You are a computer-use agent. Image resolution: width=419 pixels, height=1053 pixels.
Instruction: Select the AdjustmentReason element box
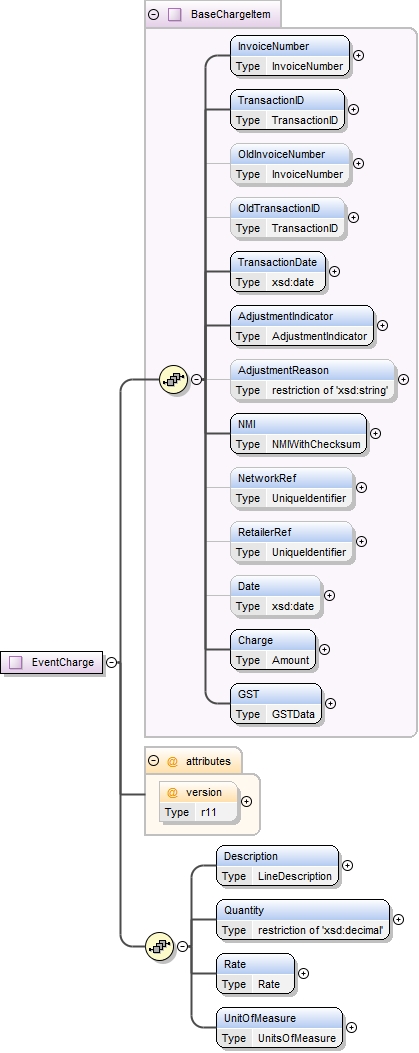312,380
